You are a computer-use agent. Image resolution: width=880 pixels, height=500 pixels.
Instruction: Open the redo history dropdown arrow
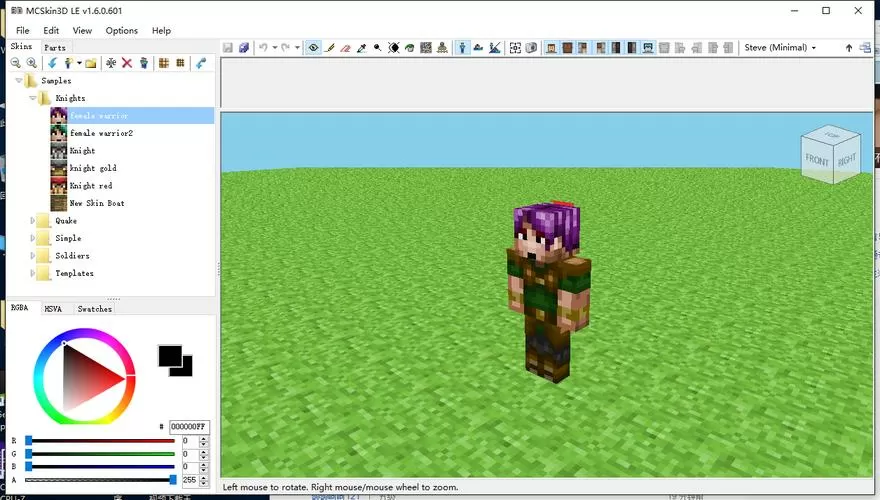point(297,48)
